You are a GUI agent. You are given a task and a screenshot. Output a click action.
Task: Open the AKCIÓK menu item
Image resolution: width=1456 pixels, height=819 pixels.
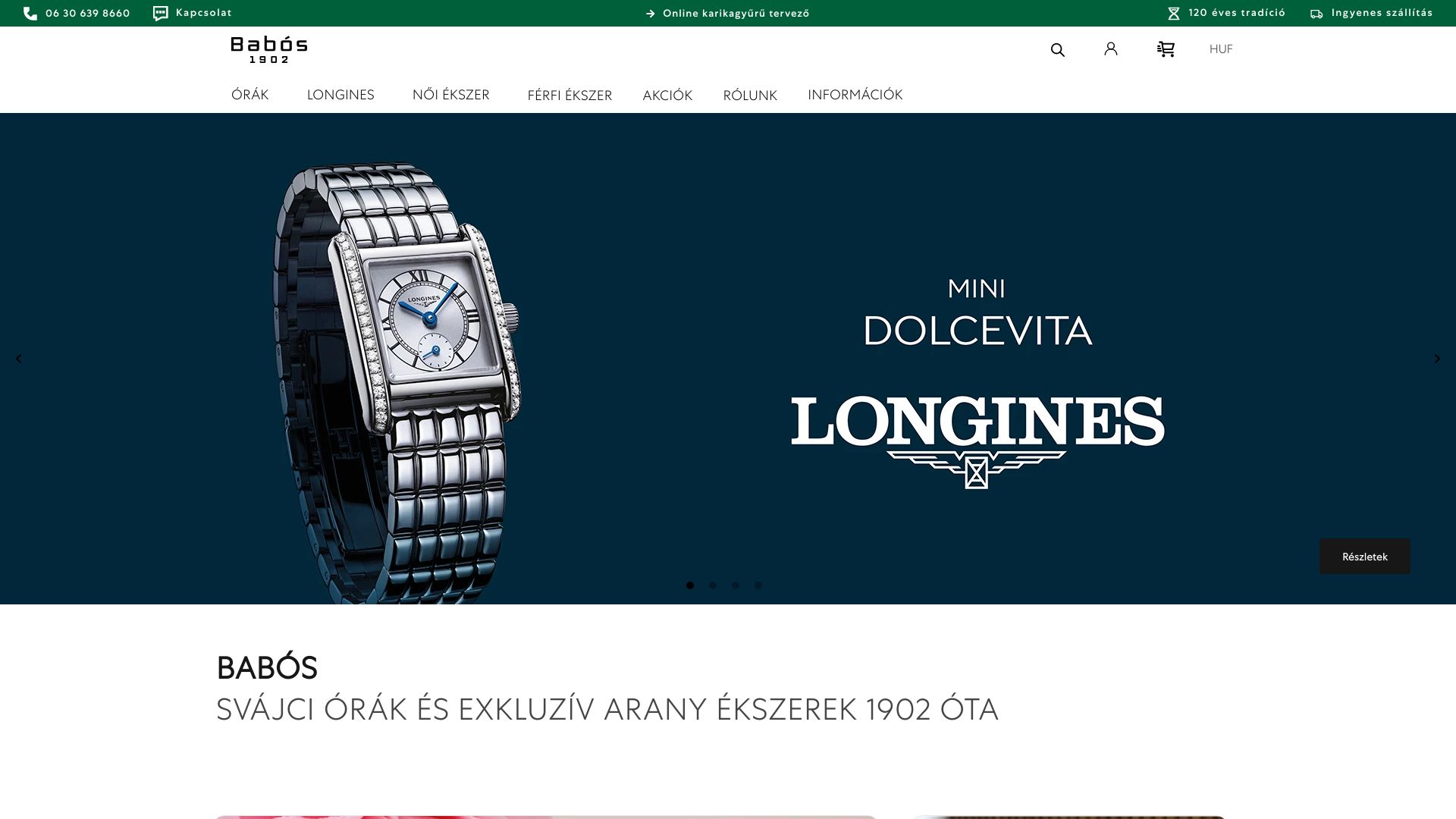(x=667, y=96)
